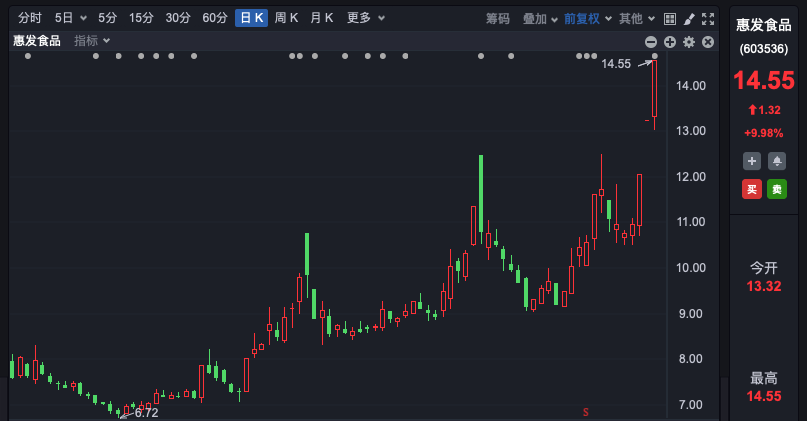Expand the 指标 indicators dropdown

(92, 40)
